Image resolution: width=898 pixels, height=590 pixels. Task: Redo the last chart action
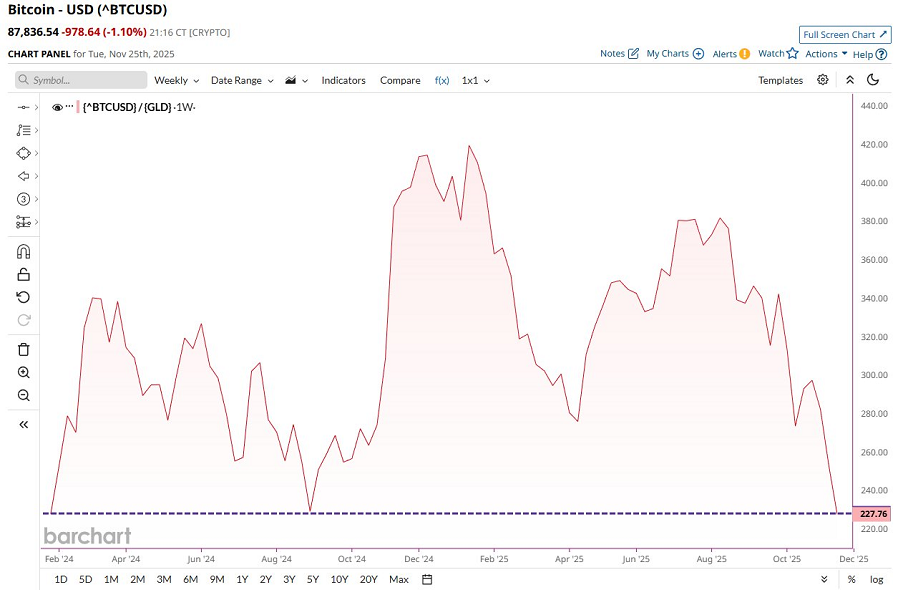(23, 320)
